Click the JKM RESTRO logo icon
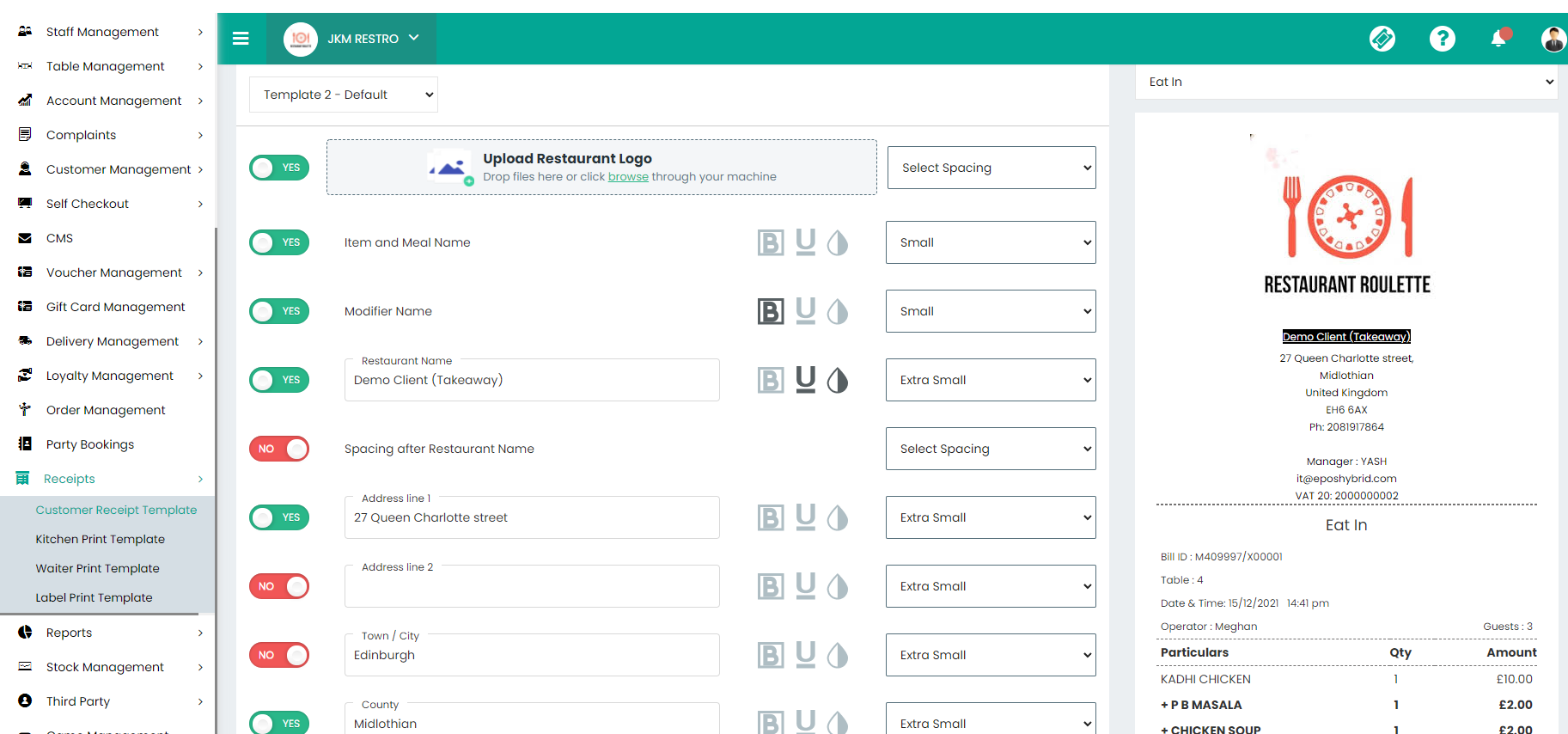This screenshot has width=1568, height=734. [301, 39]
